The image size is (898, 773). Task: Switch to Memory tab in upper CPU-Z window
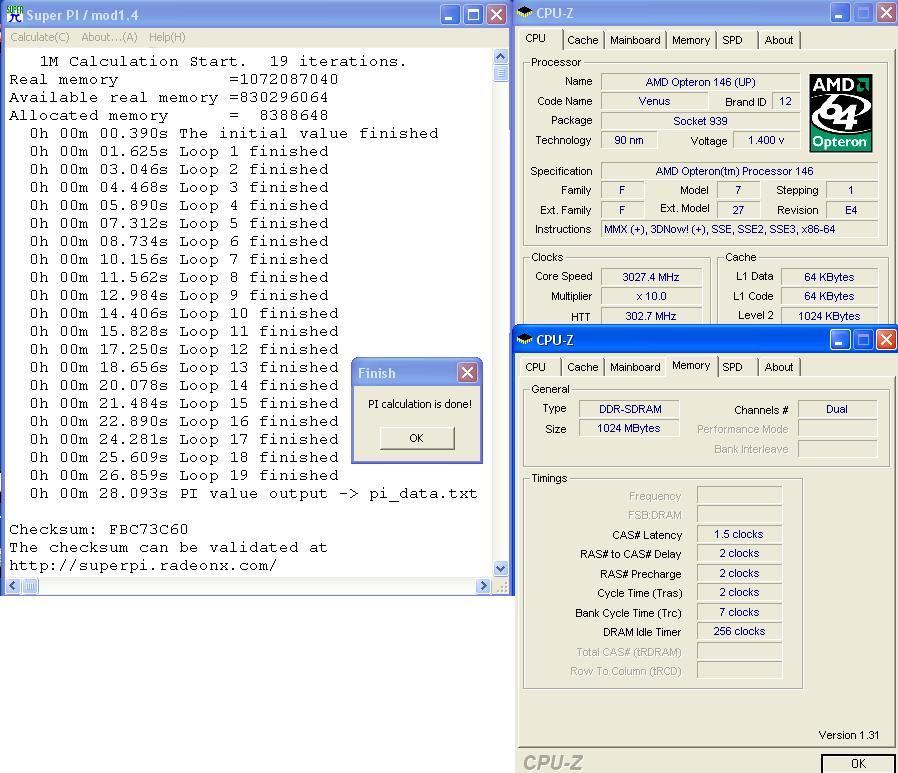click(x=691, y=40)
